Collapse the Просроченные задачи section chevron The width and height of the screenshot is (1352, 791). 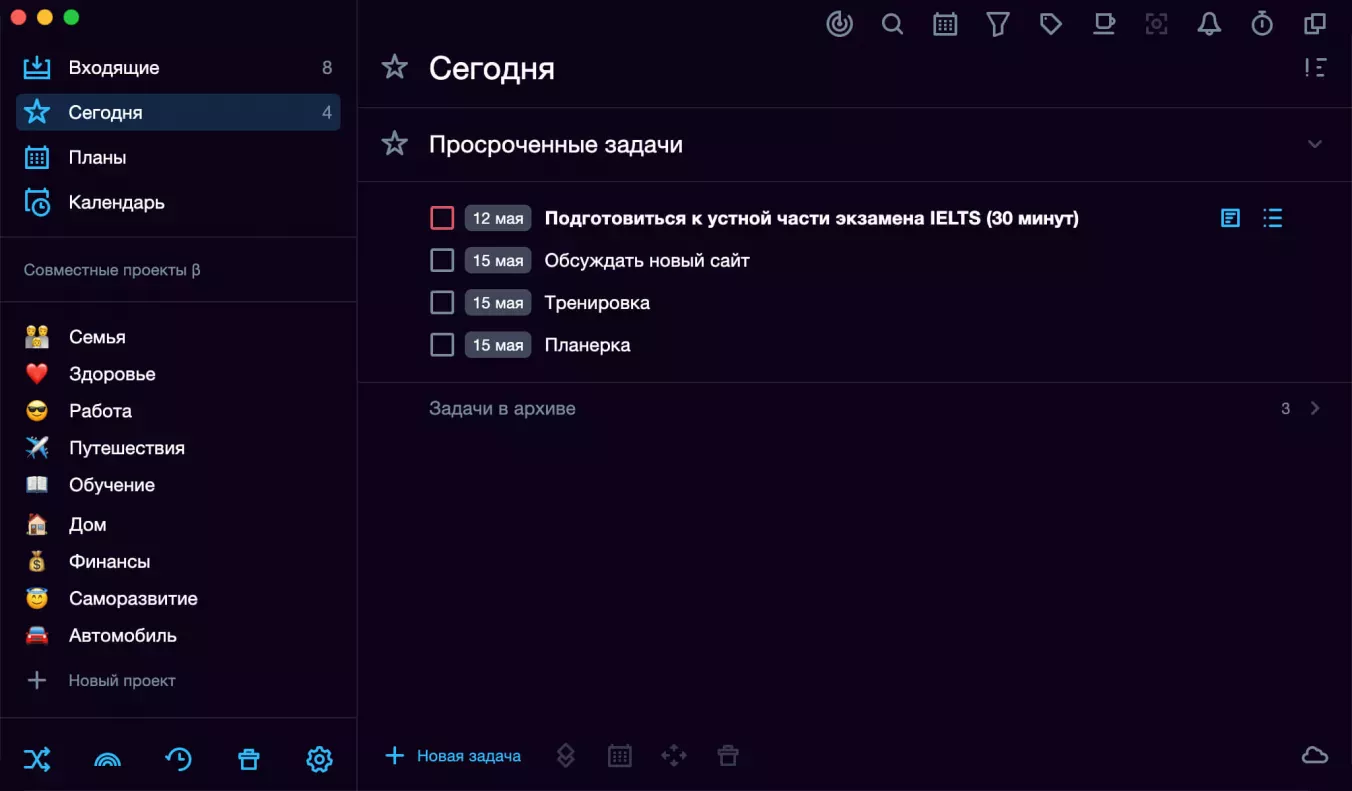[x=1315, y=144]
